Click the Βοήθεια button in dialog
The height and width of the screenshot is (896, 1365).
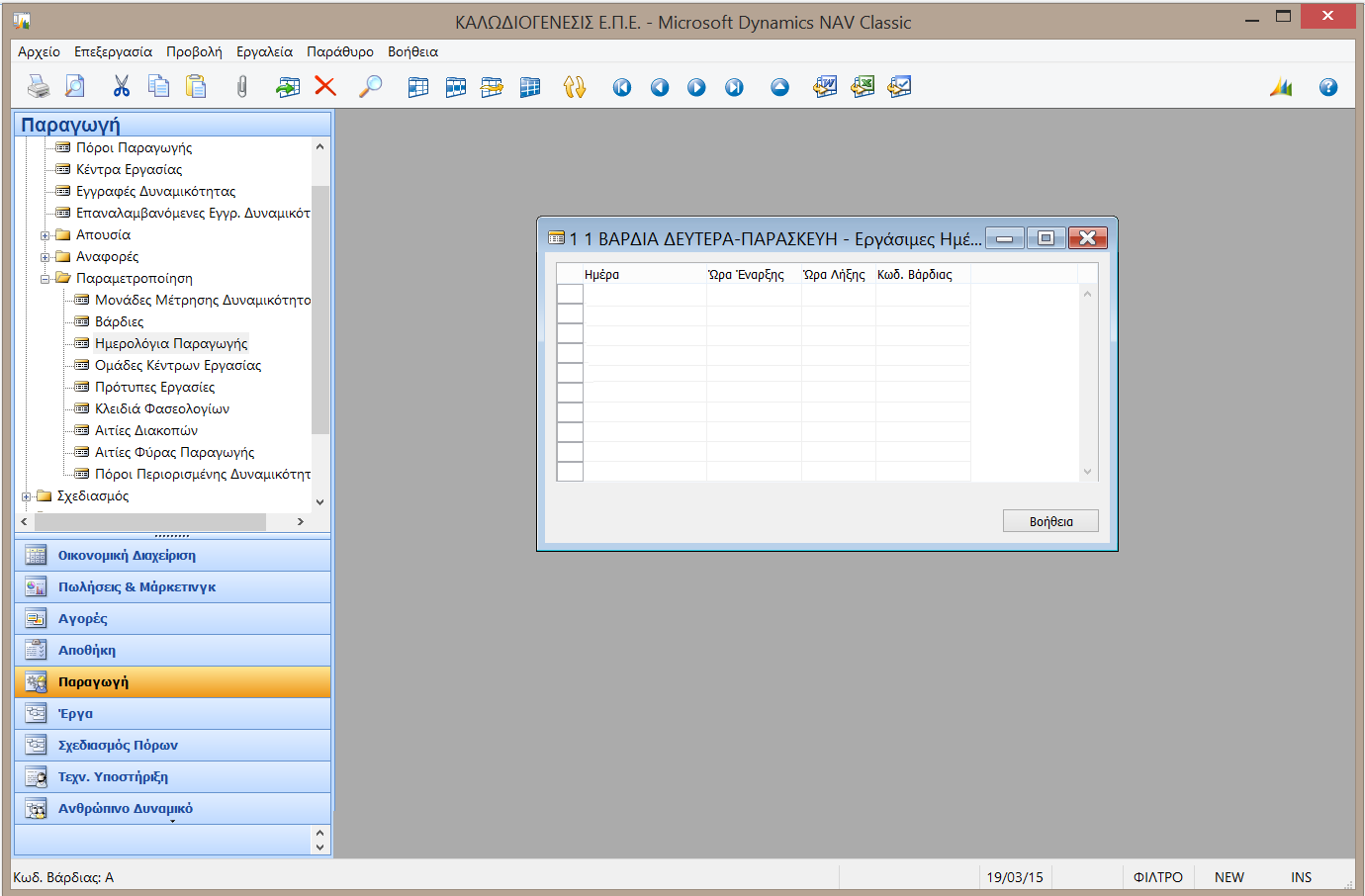coord(1050,521)
